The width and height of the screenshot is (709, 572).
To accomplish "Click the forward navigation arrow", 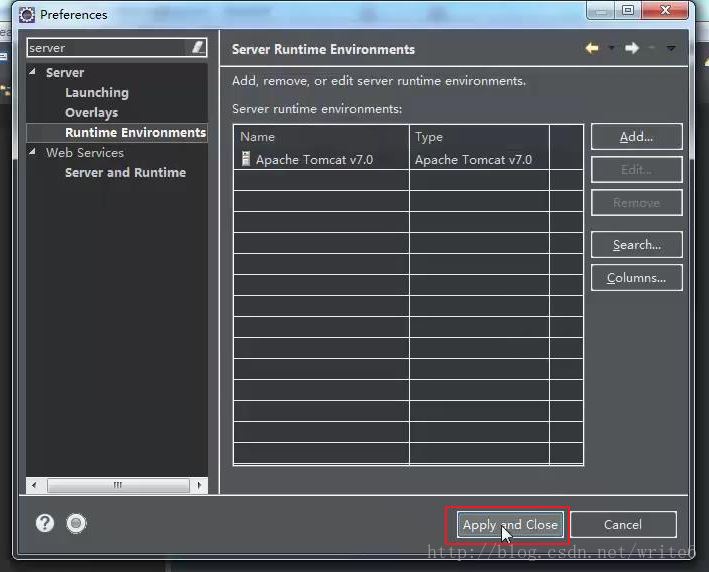I will click(x=632, y=48).
